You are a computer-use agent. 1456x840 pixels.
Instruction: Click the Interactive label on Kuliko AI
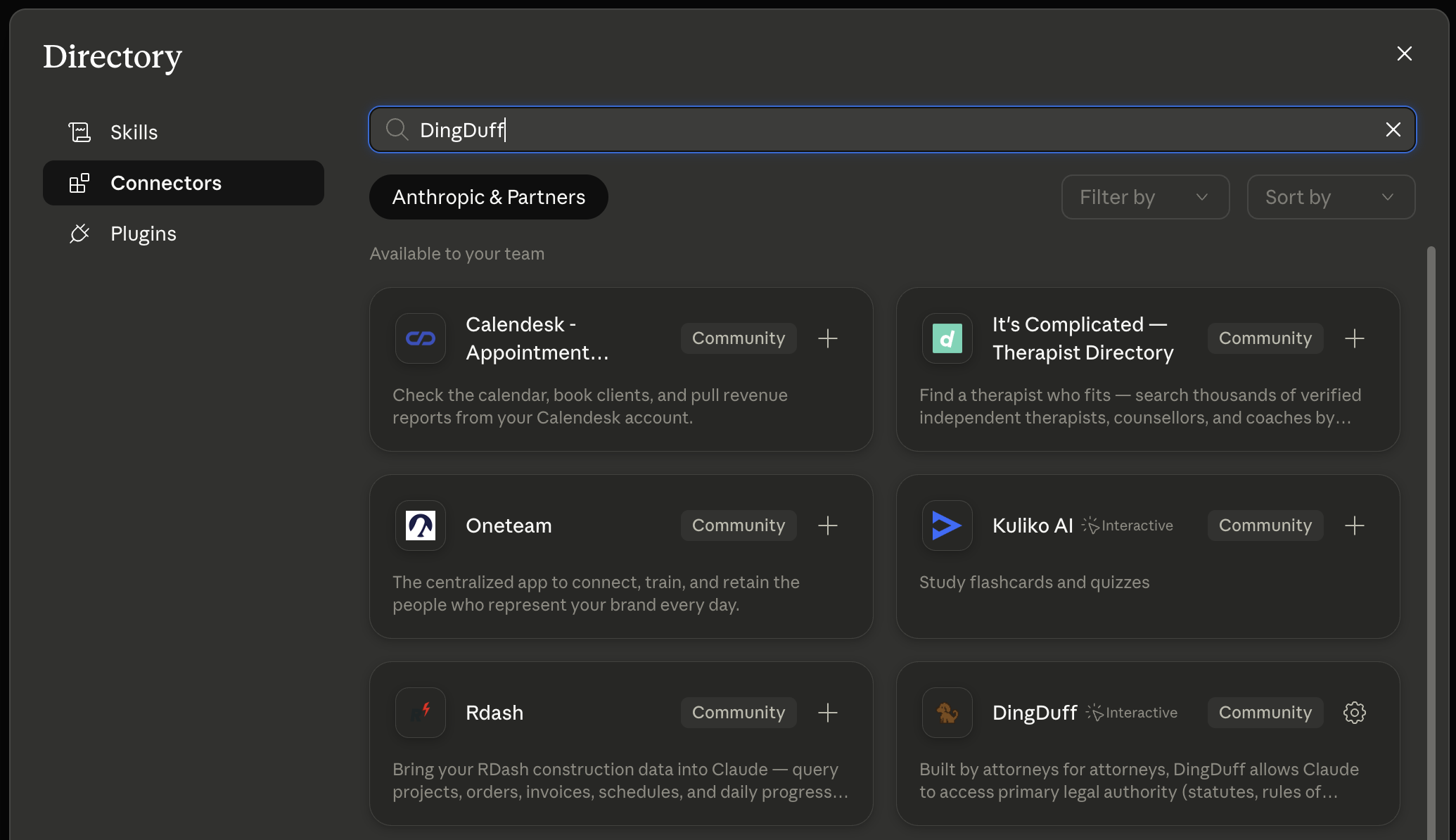coord(1128,526)
